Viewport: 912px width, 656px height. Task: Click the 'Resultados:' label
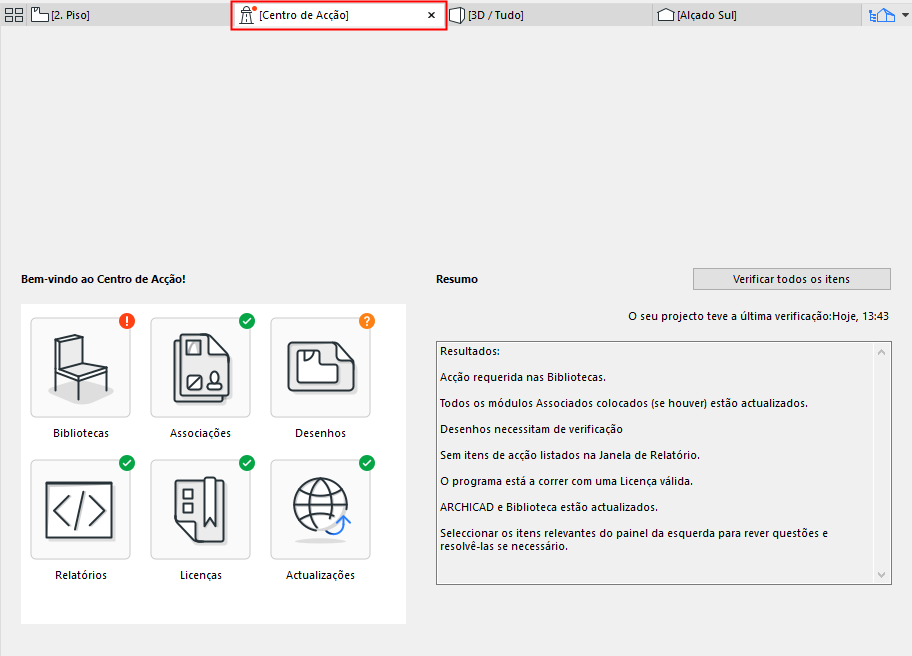pos(470,351)
